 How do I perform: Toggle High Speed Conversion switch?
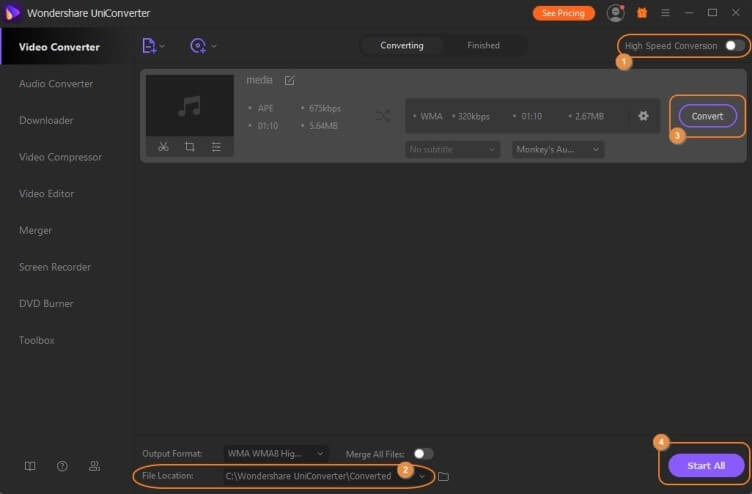click(x=735, y=46)
